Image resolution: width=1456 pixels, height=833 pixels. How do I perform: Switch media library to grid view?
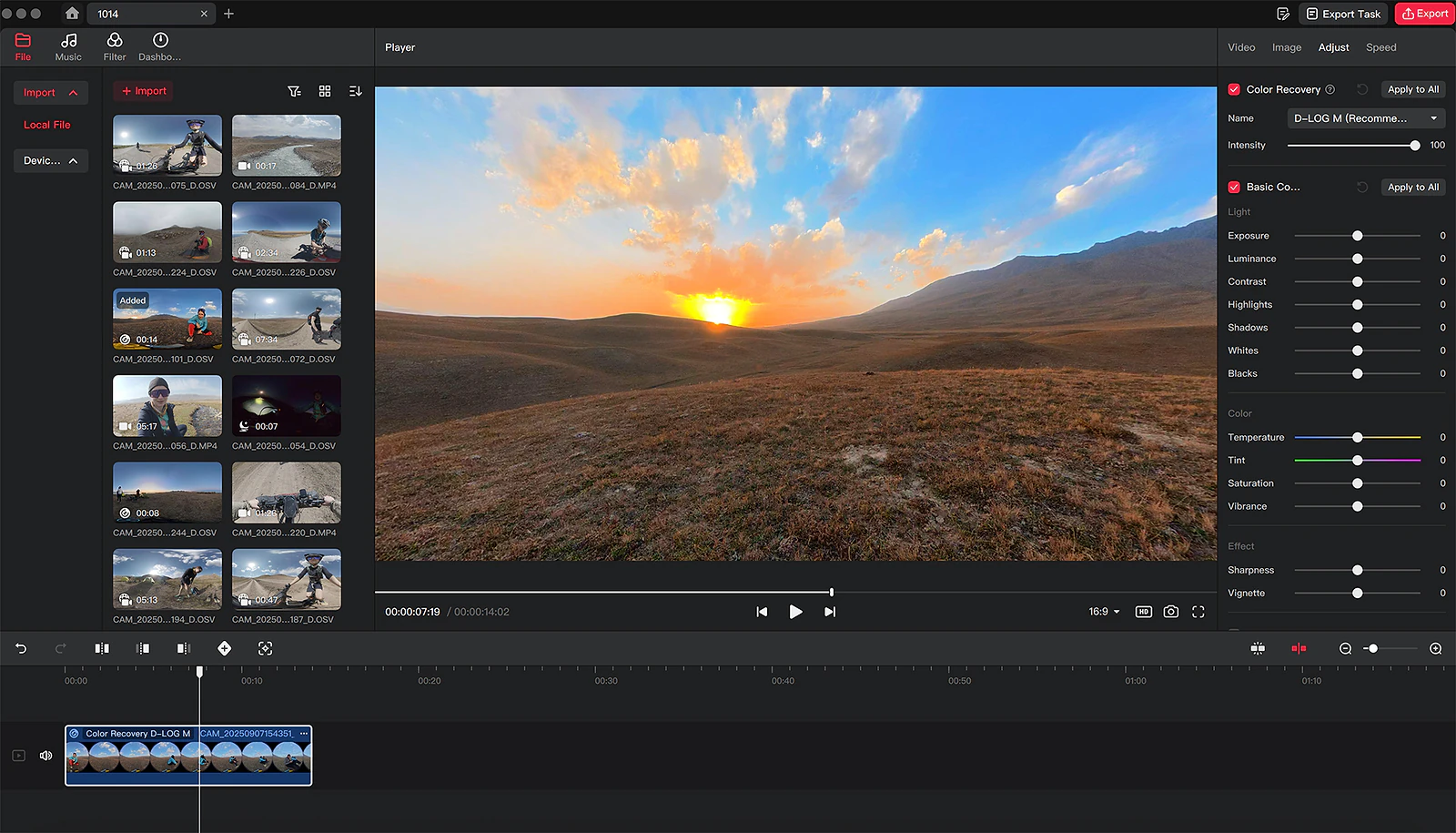[325, 91]
